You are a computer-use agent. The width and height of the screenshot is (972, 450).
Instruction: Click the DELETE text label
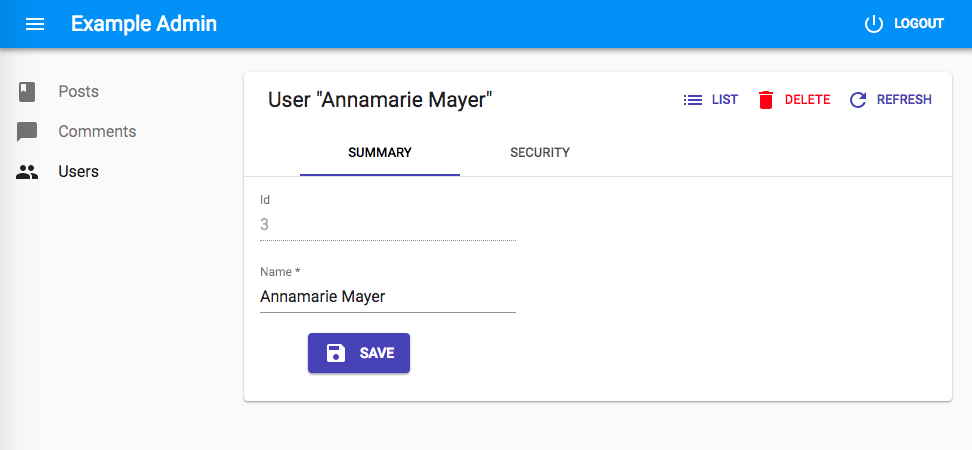pyautogui.click(x=807, y=100)
